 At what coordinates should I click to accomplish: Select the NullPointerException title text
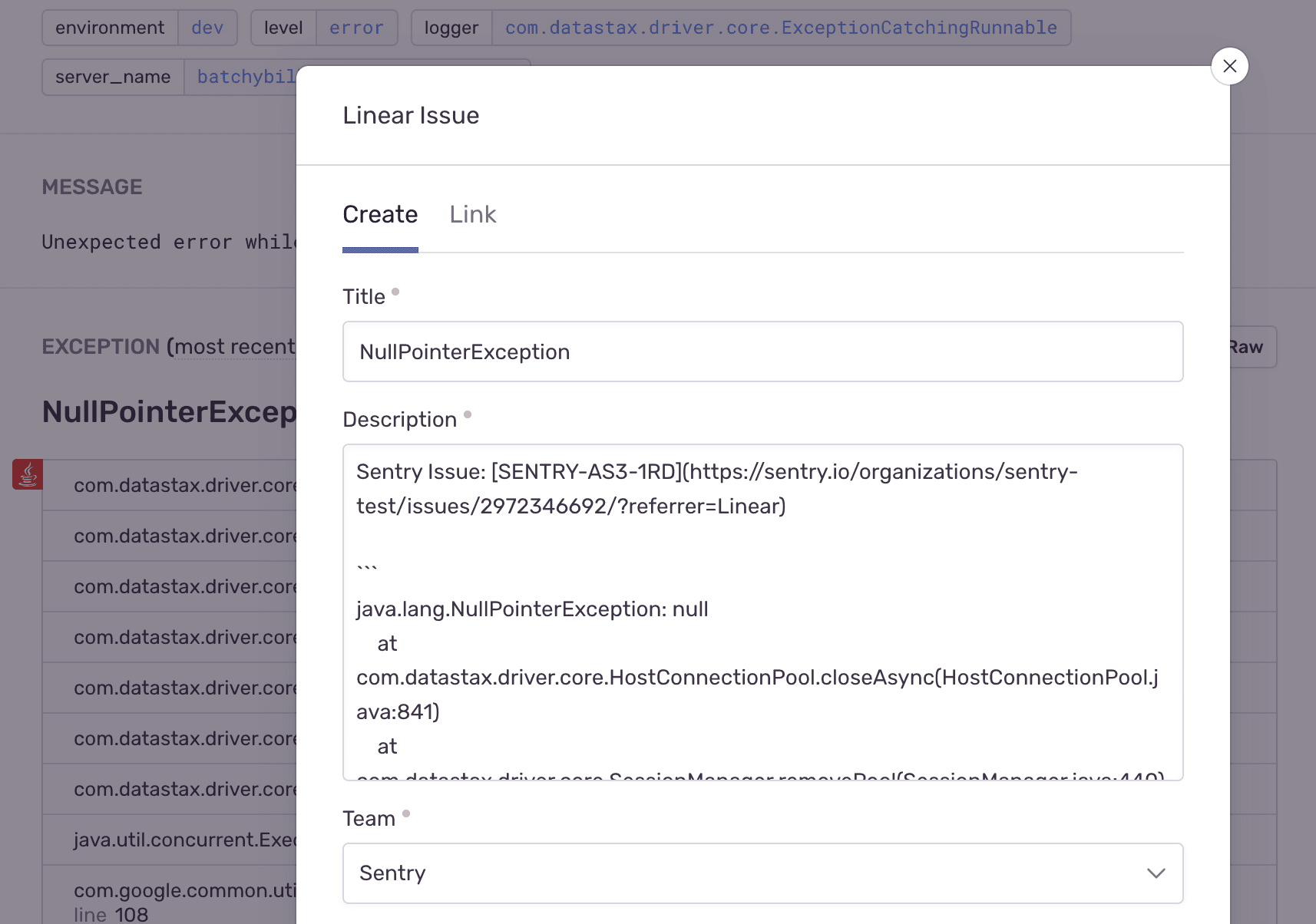(x=465, y=351)
